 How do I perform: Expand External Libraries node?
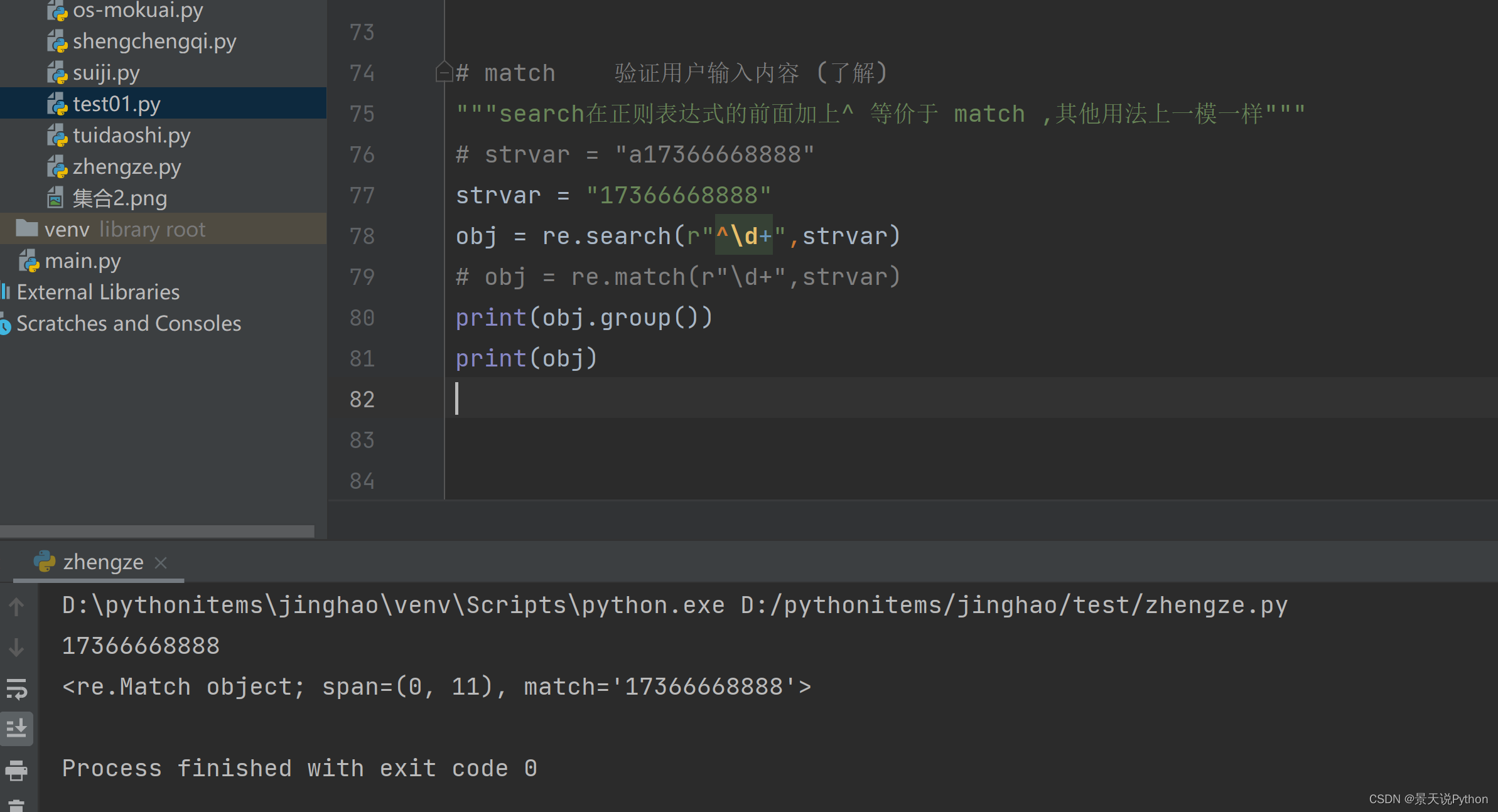pos(98,292)
